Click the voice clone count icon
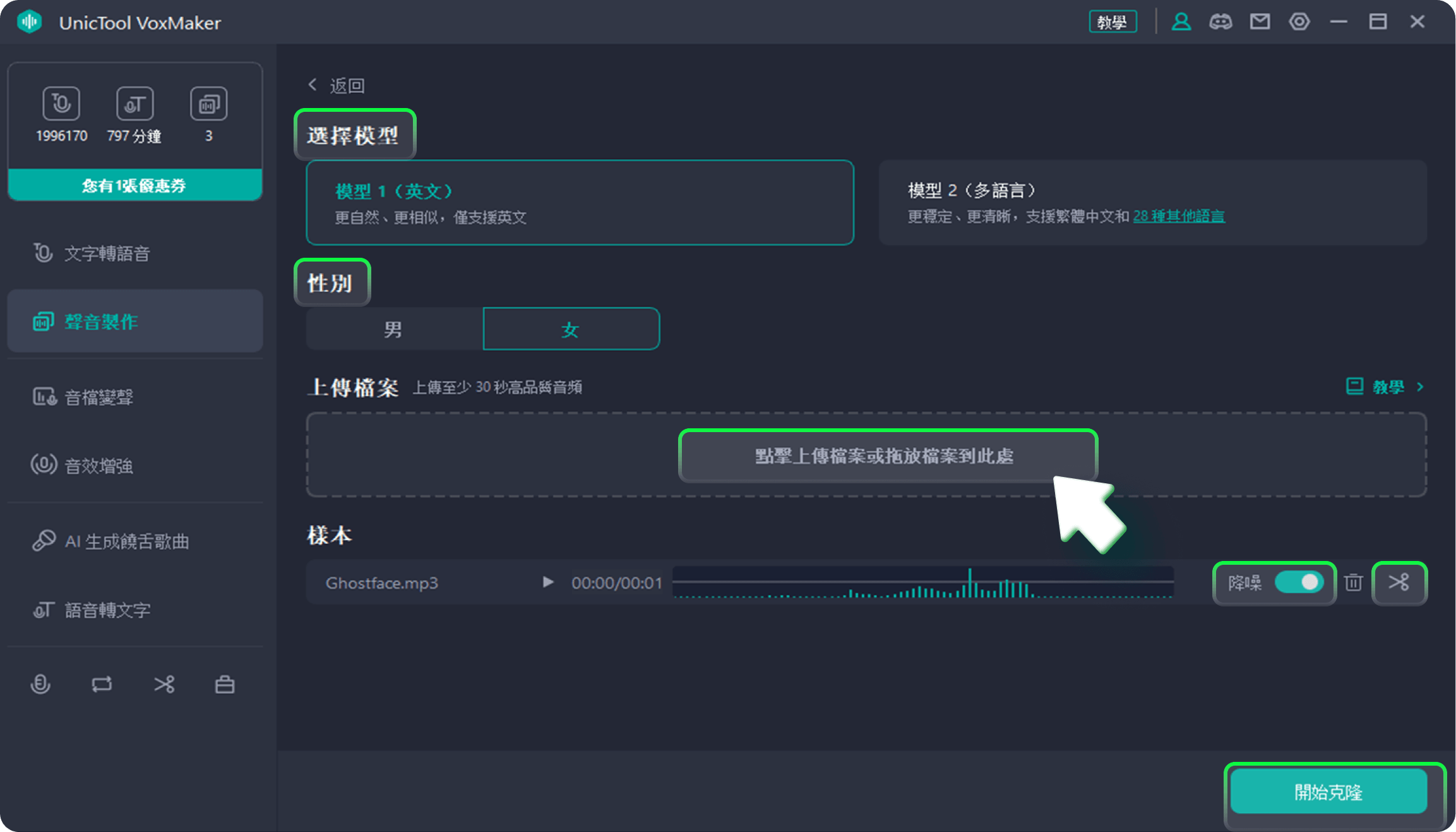This screenshot has width=1456, height=832. tap(208, 104)
